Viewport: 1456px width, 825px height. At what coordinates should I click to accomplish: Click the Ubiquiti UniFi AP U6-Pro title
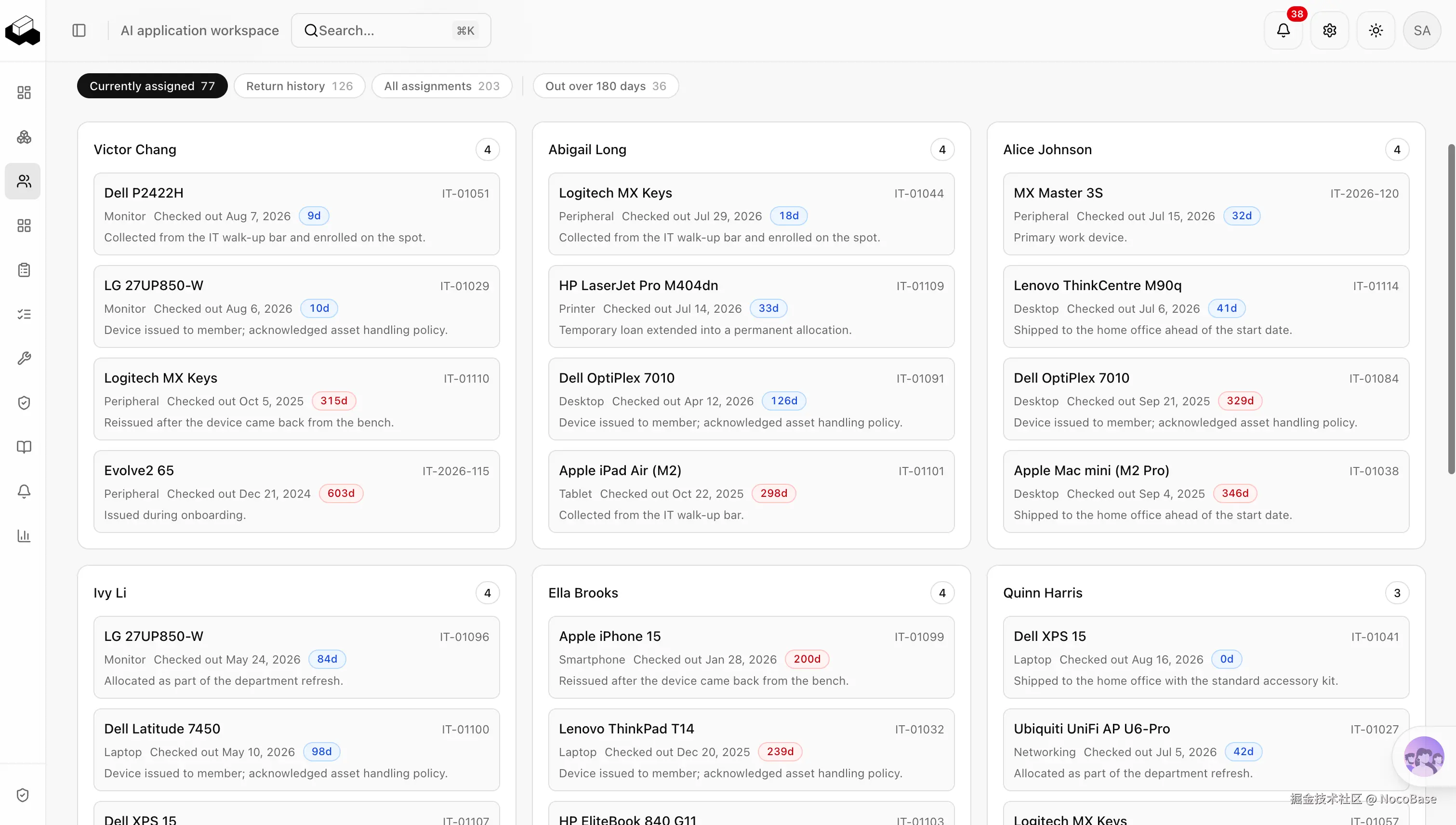coord(1092,729)
